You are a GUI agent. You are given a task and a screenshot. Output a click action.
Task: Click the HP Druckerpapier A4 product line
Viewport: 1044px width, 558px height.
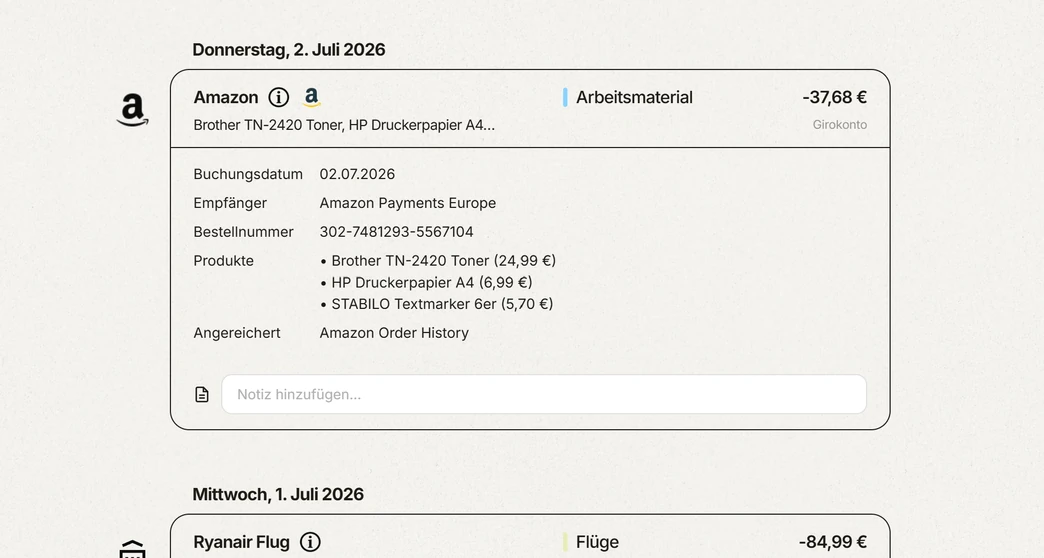[426, 282]
